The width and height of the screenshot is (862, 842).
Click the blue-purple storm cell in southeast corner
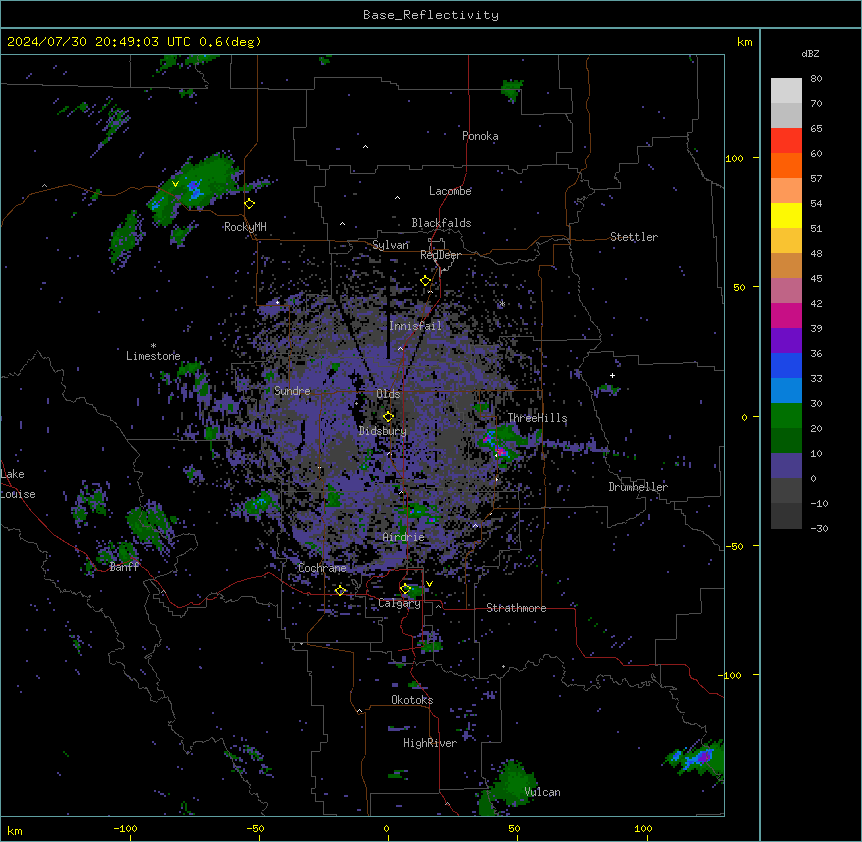(697, 758)
